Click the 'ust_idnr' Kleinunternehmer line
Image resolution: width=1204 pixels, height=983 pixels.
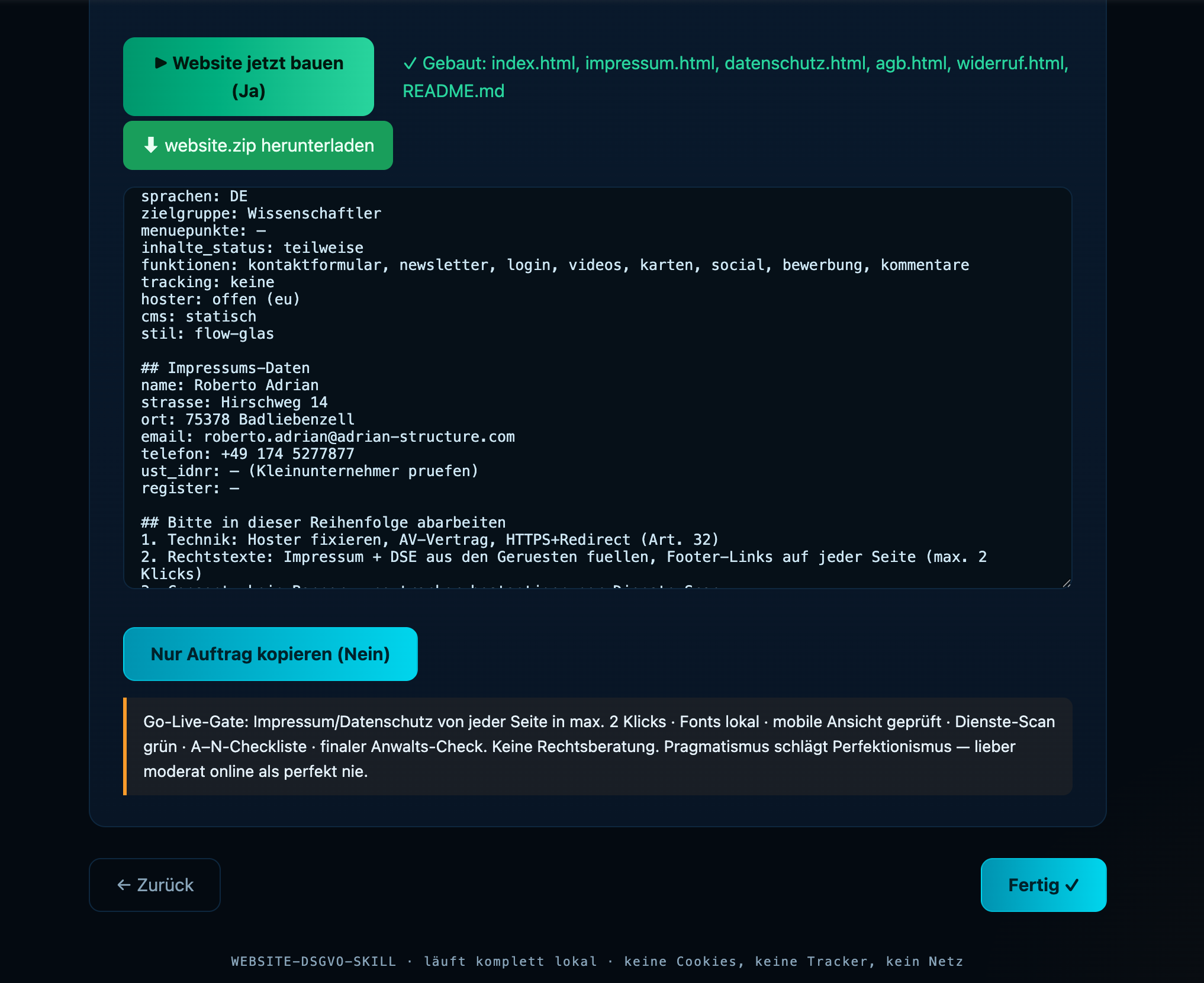310,471
